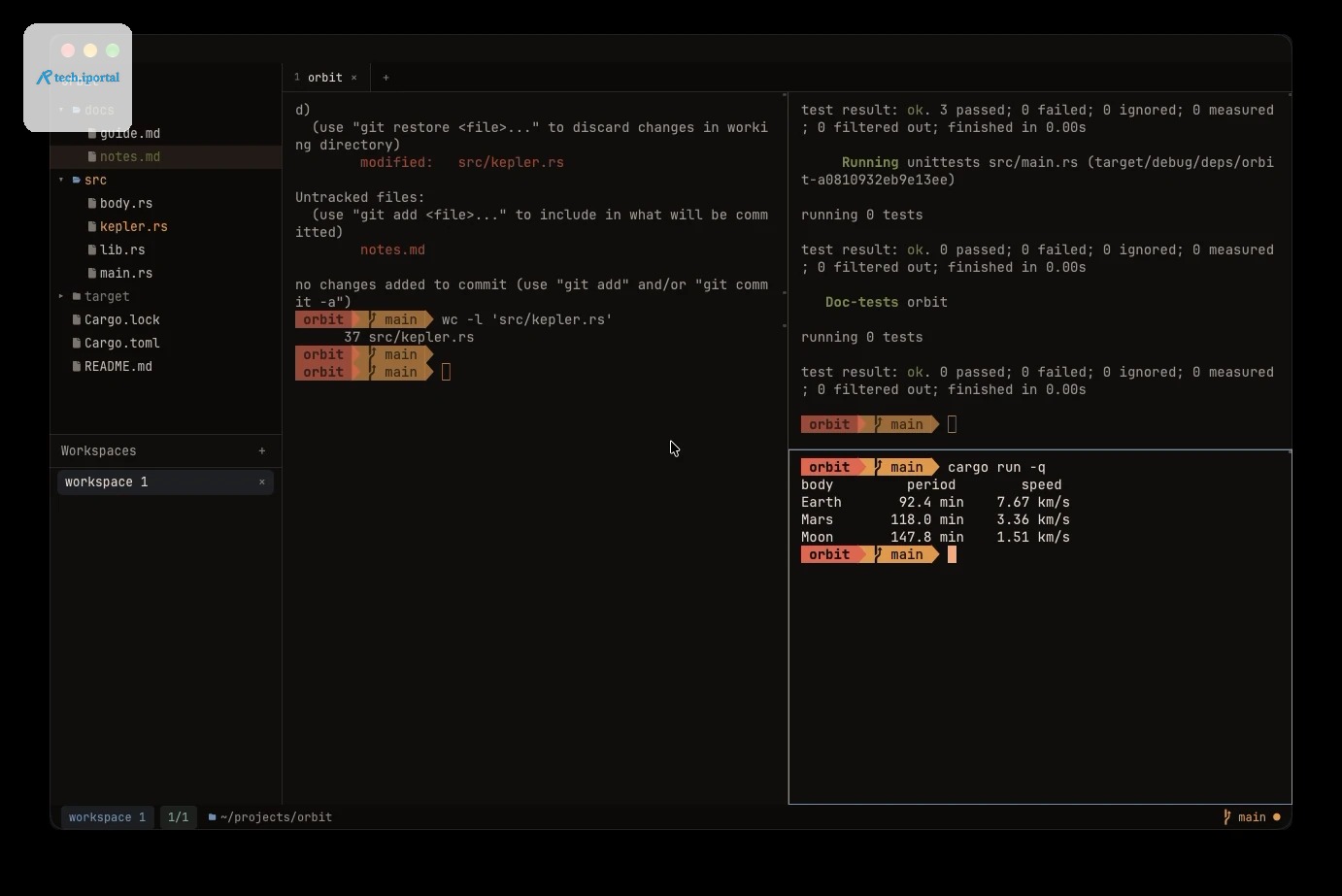This screenshot has height=896, width=1342.
Task: Select workspace 1 in the Workspaces panel
Action: coord(165,481)
